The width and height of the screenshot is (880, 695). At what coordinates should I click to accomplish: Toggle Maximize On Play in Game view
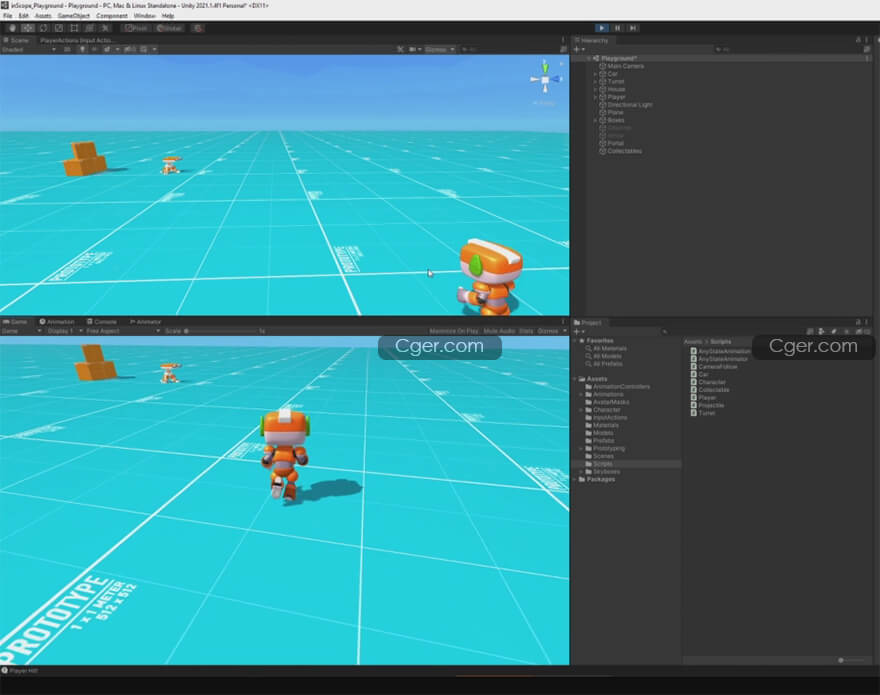pos(454,331)
